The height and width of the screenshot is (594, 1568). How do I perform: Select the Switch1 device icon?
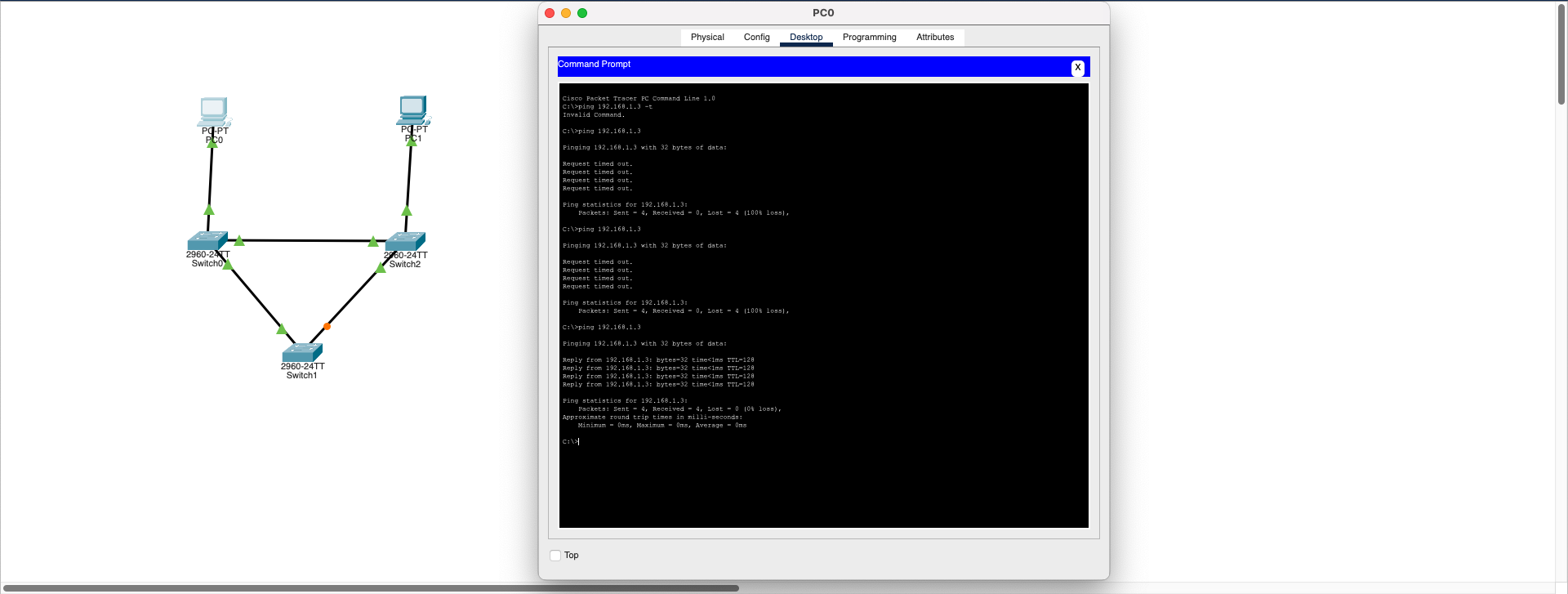(302, 353)
